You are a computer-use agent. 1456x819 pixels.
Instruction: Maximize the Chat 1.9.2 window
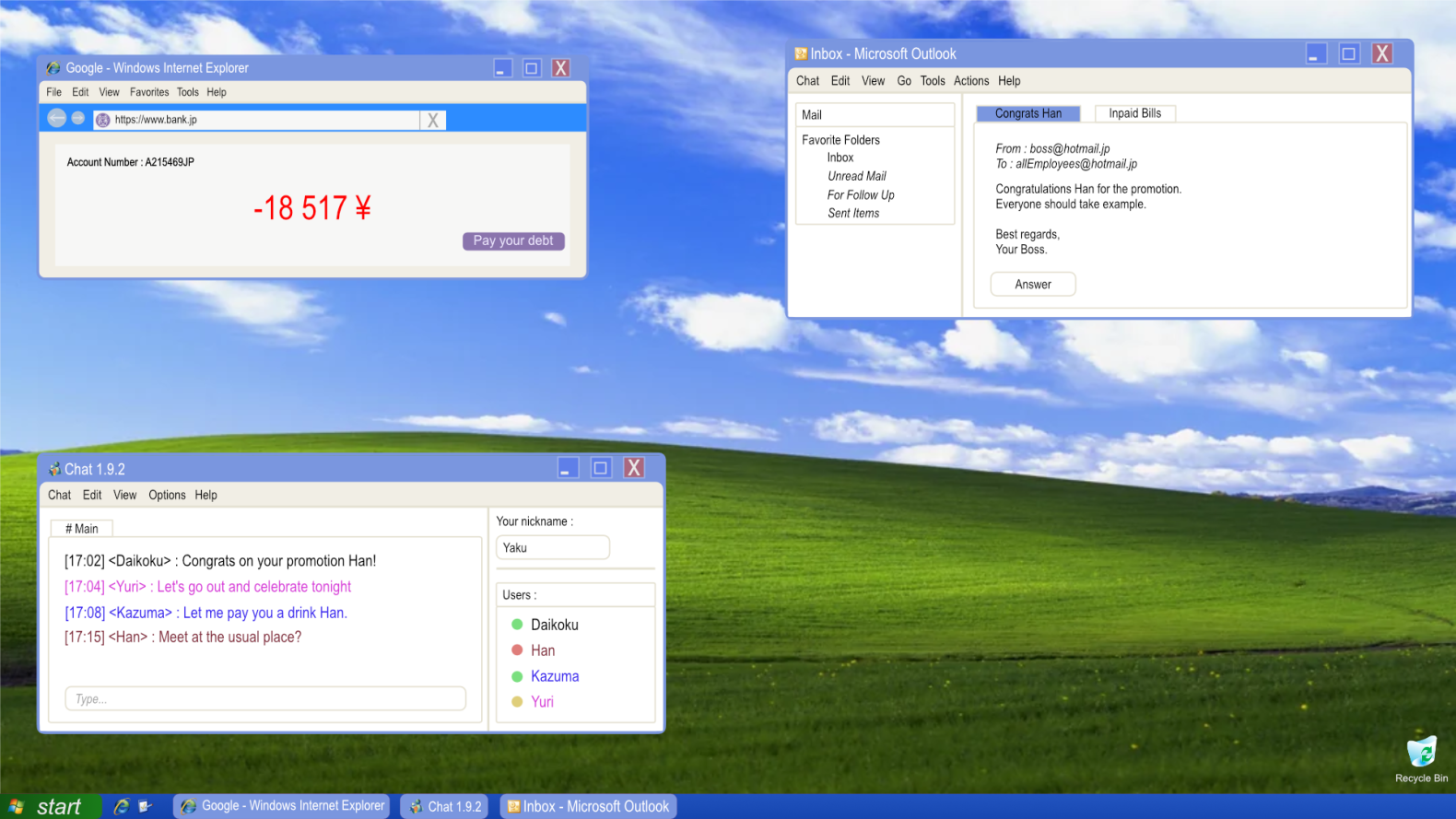(x=601, y=468)
